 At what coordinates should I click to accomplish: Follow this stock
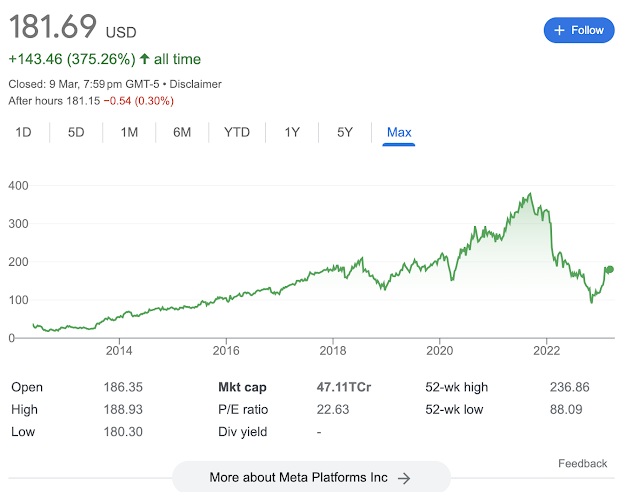coord(579,30)
